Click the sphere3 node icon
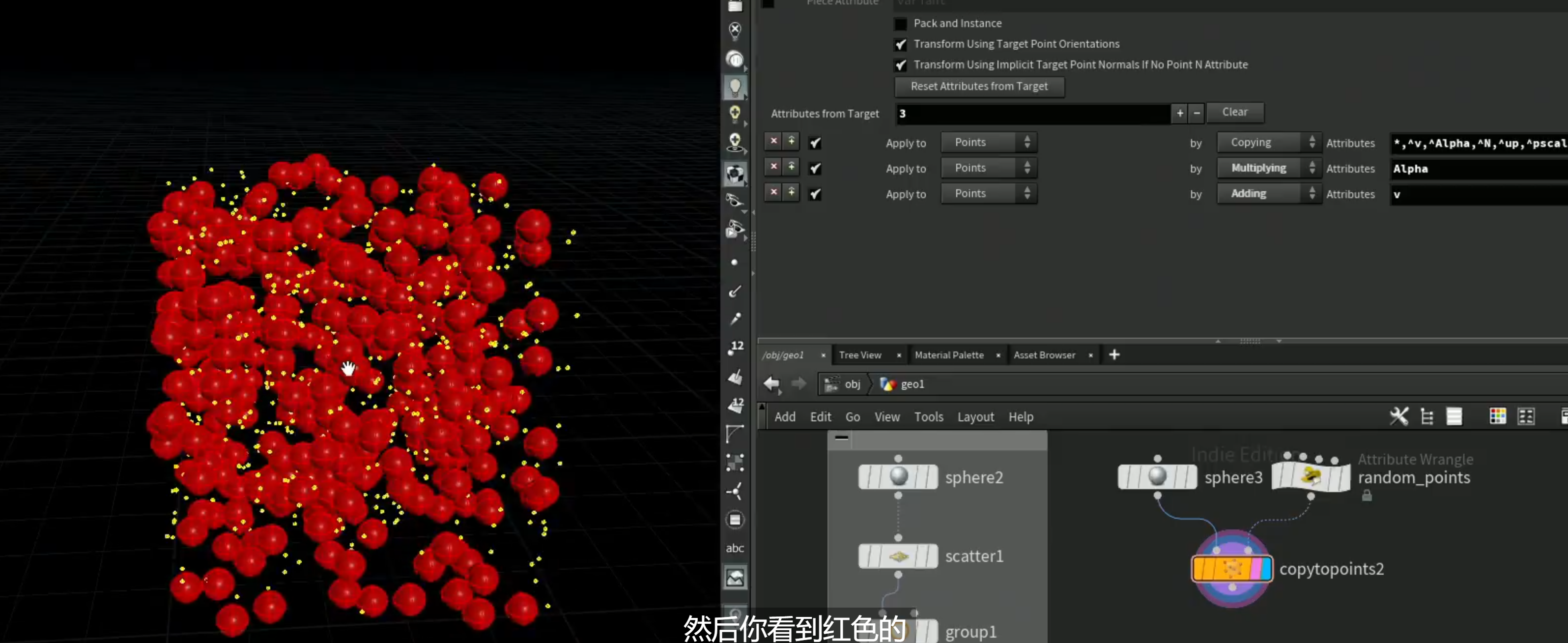Image resolution: width=1568 pixels, height=643 pixels. (x=1157, y=477)
